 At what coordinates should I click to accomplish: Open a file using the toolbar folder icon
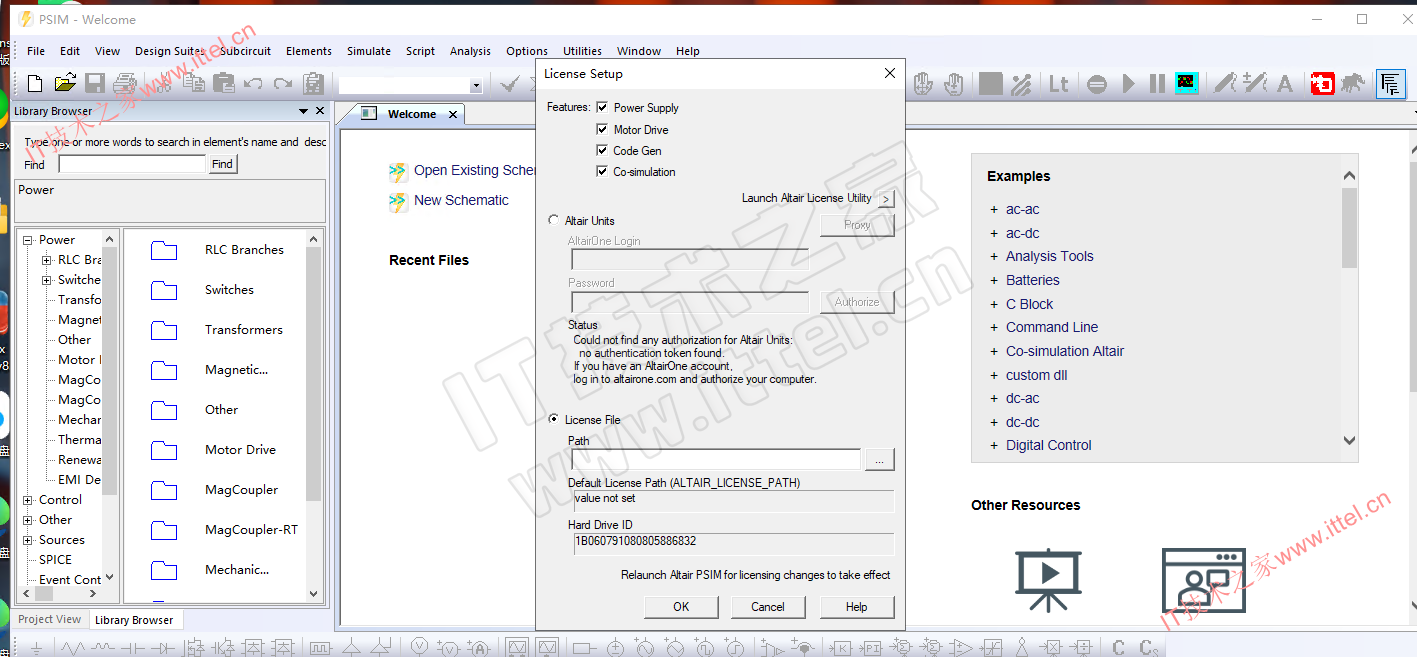65,84
